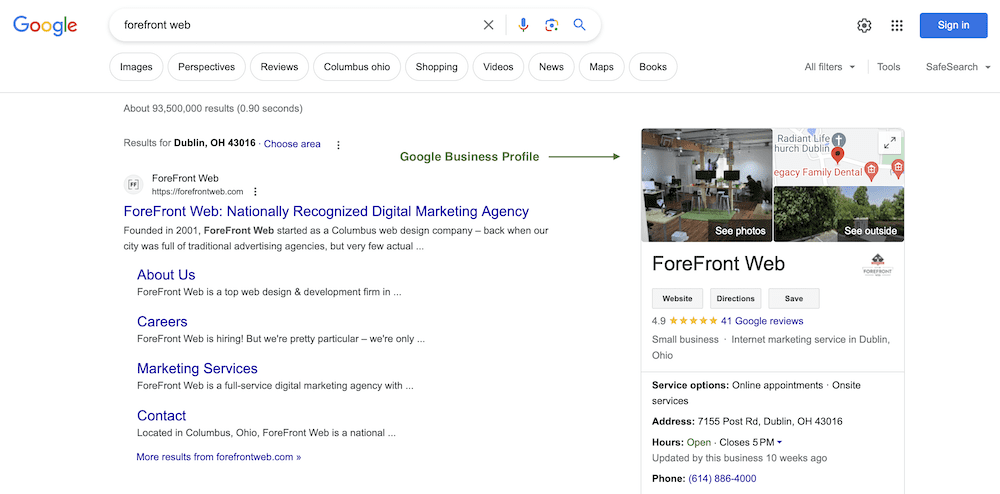Viewport: 1000px width, 494px height.
Task: Select the Reviews filter tab
Action: pyautogui.click(x=279, y=67)
